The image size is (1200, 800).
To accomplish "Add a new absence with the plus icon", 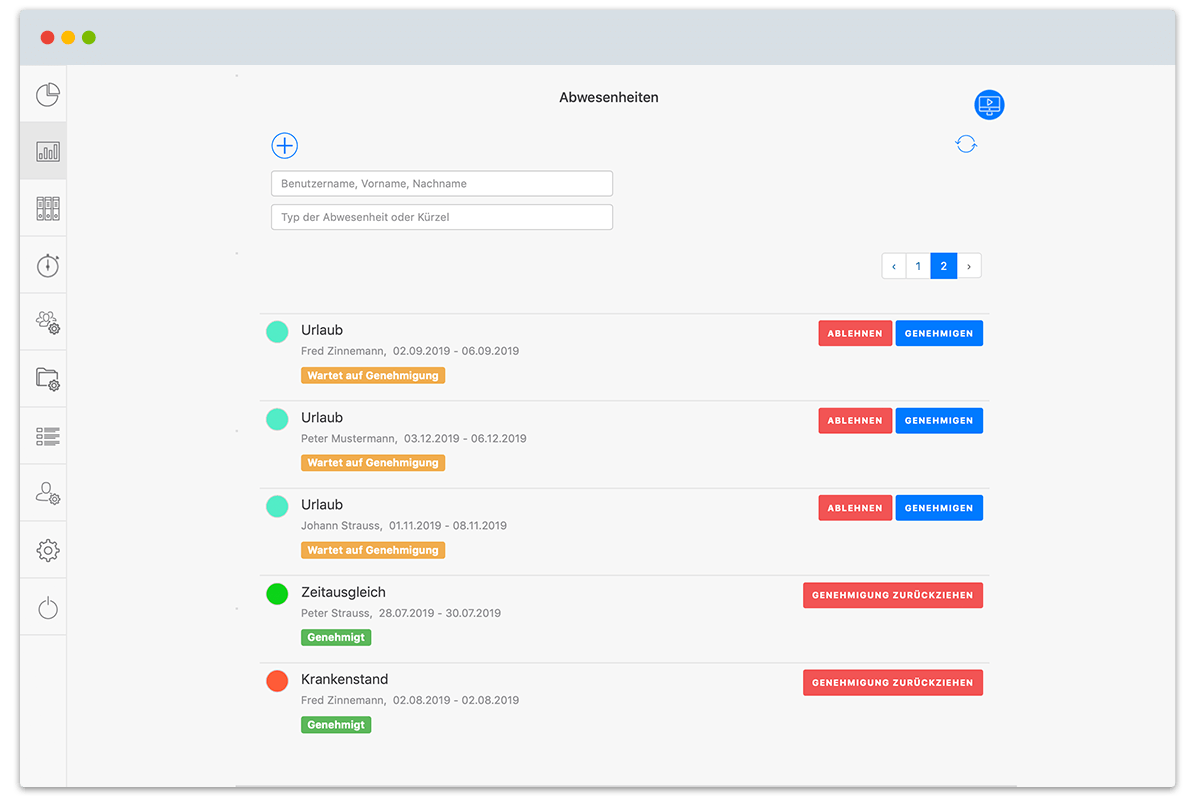I will click(x=284, y=145).
